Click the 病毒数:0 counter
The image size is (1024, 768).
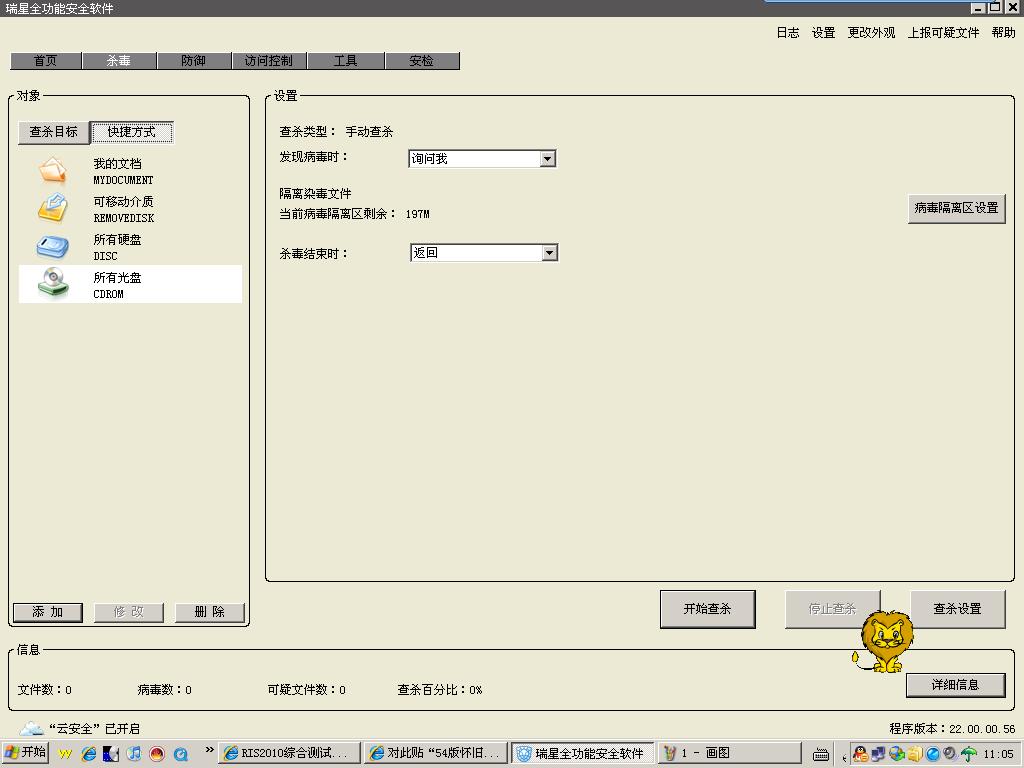tap(165, 690)
